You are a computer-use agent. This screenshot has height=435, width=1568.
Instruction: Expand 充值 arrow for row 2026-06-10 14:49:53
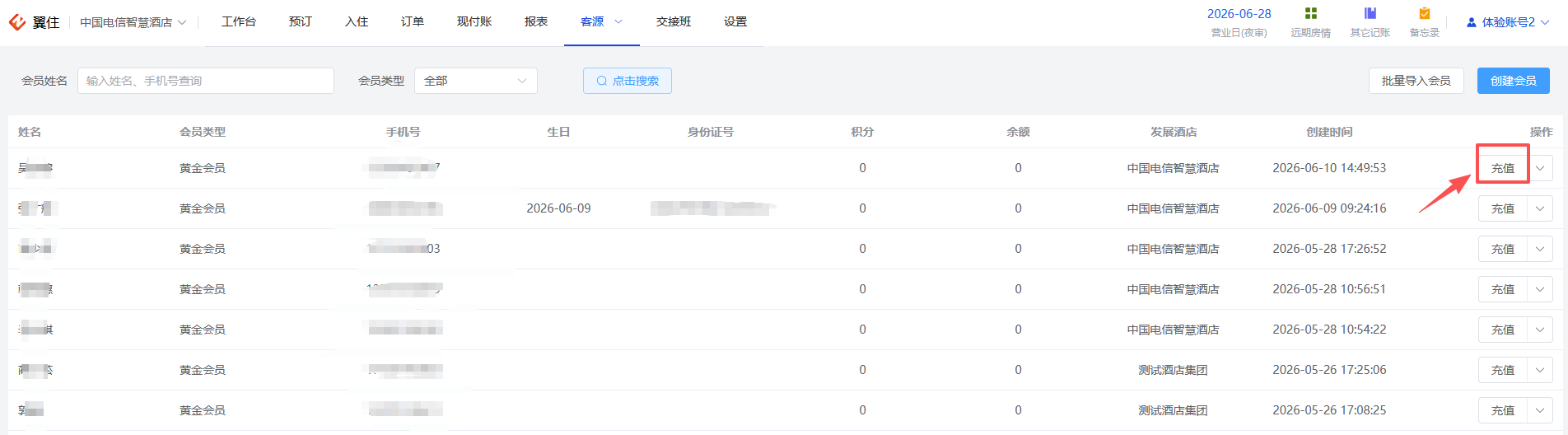[x=1540, y=168]
